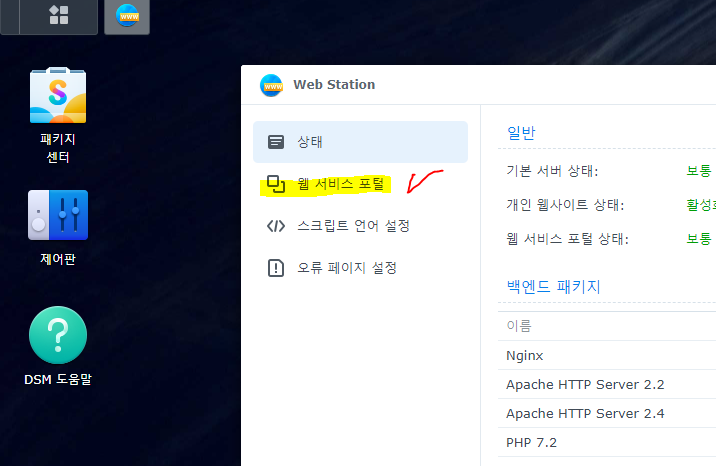
Task: Open the DSM 도움말 desktop icon
Action: [58, 346]
